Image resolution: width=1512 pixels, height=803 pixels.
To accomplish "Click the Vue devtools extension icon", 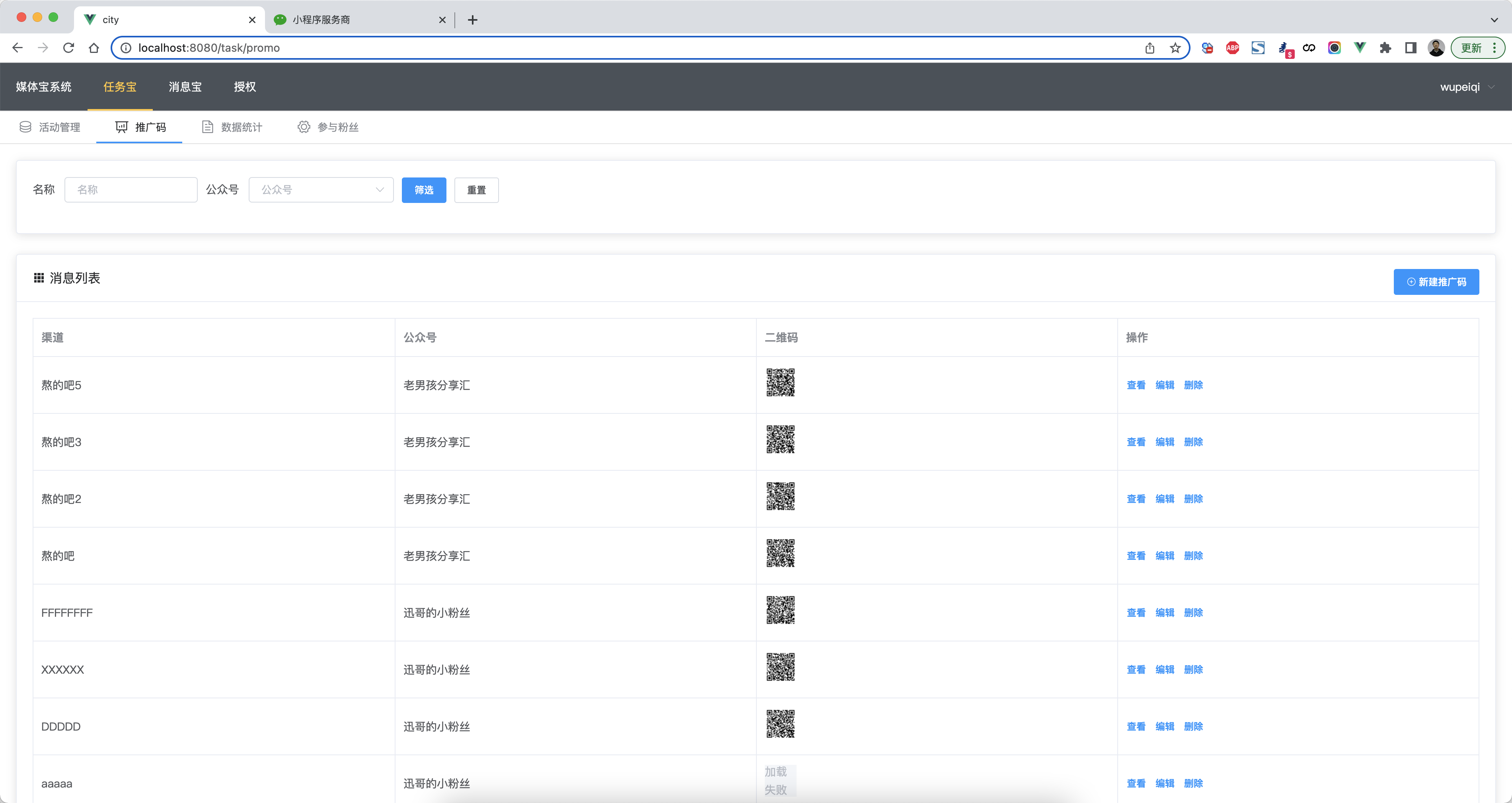I will pos(1359,47).
